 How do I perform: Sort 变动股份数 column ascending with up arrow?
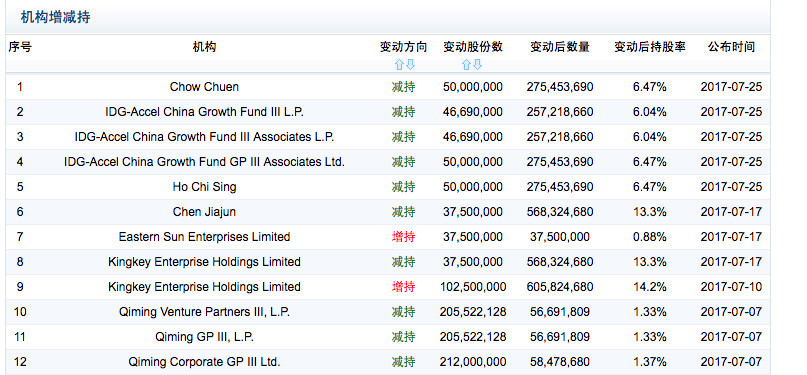tap(466, 65)
